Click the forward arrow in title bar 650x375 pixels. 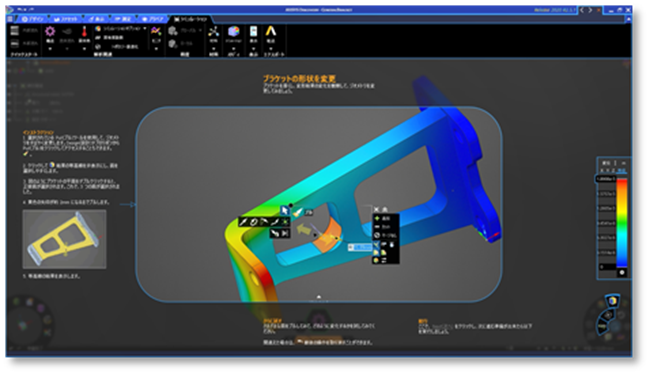(590, 10)
